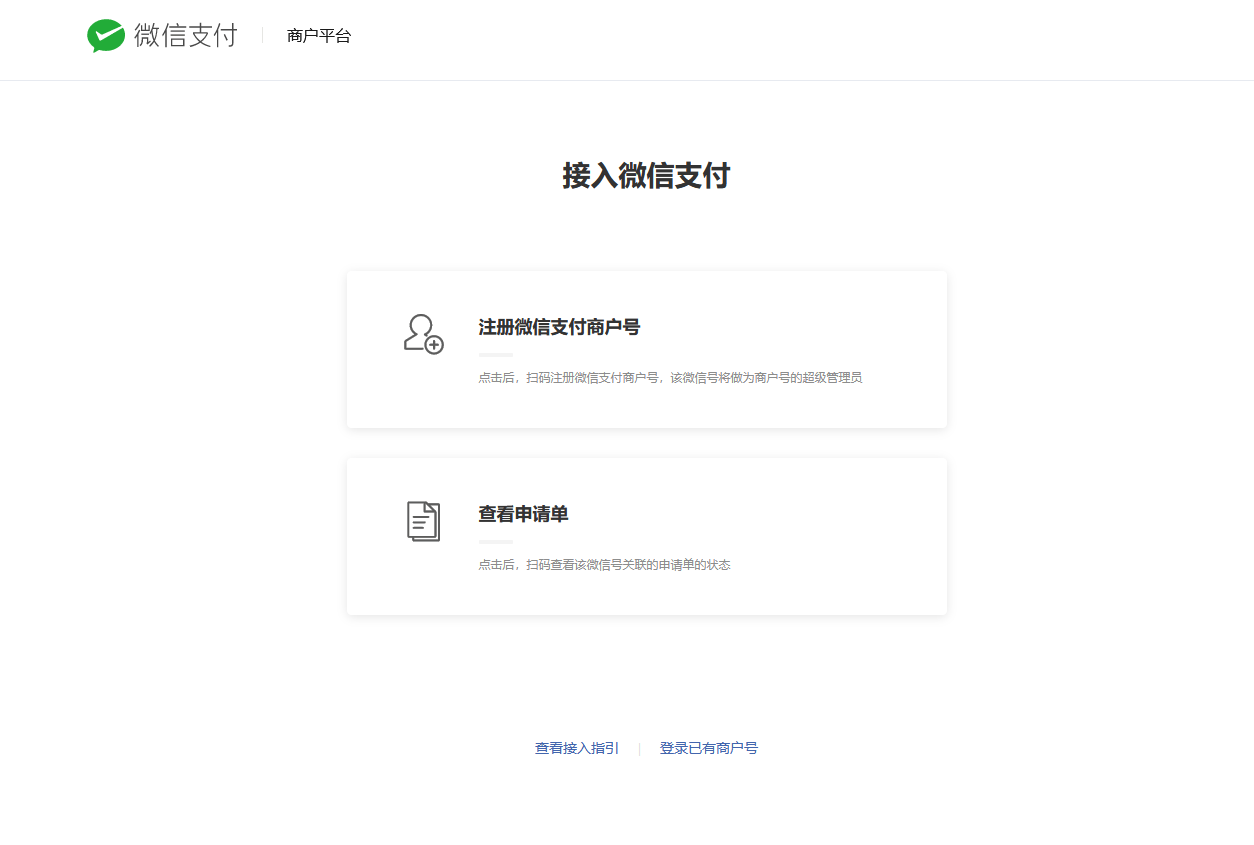
Task: Click the stacked-pages application form icon
Action: click(421, 521)
